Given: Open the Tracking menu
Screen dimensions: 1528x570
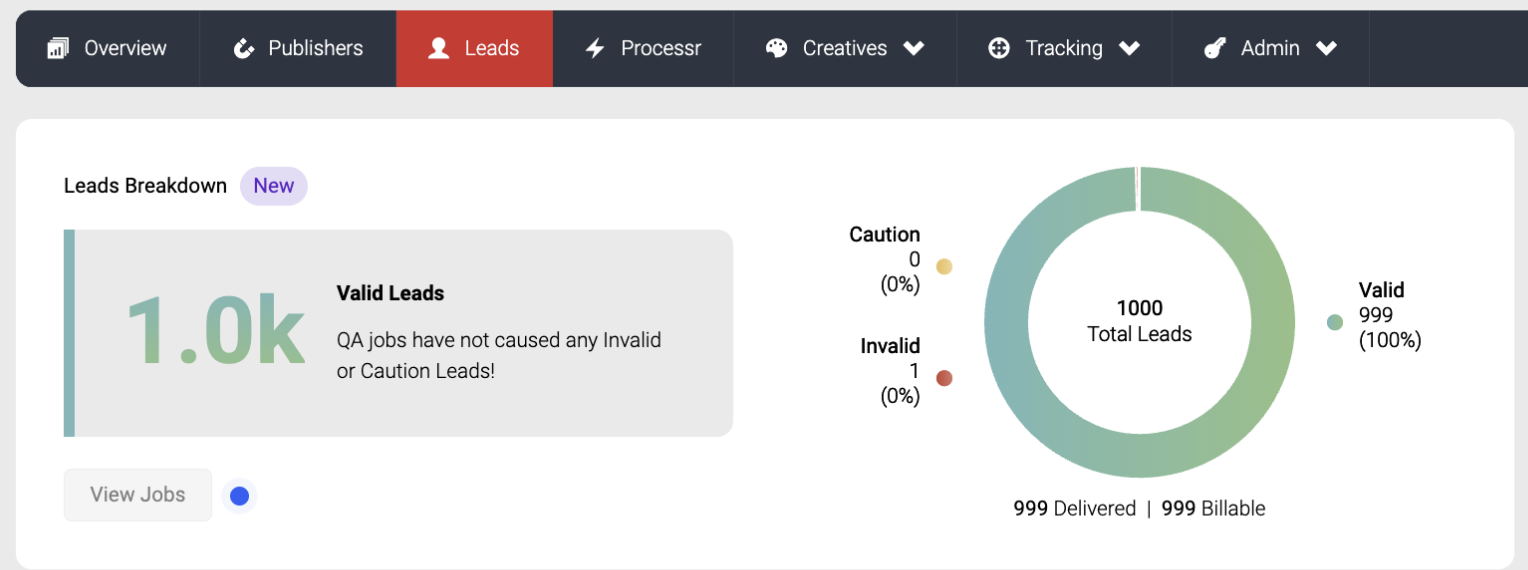Looking at the screenshot, I should [x=1064, y=48].
